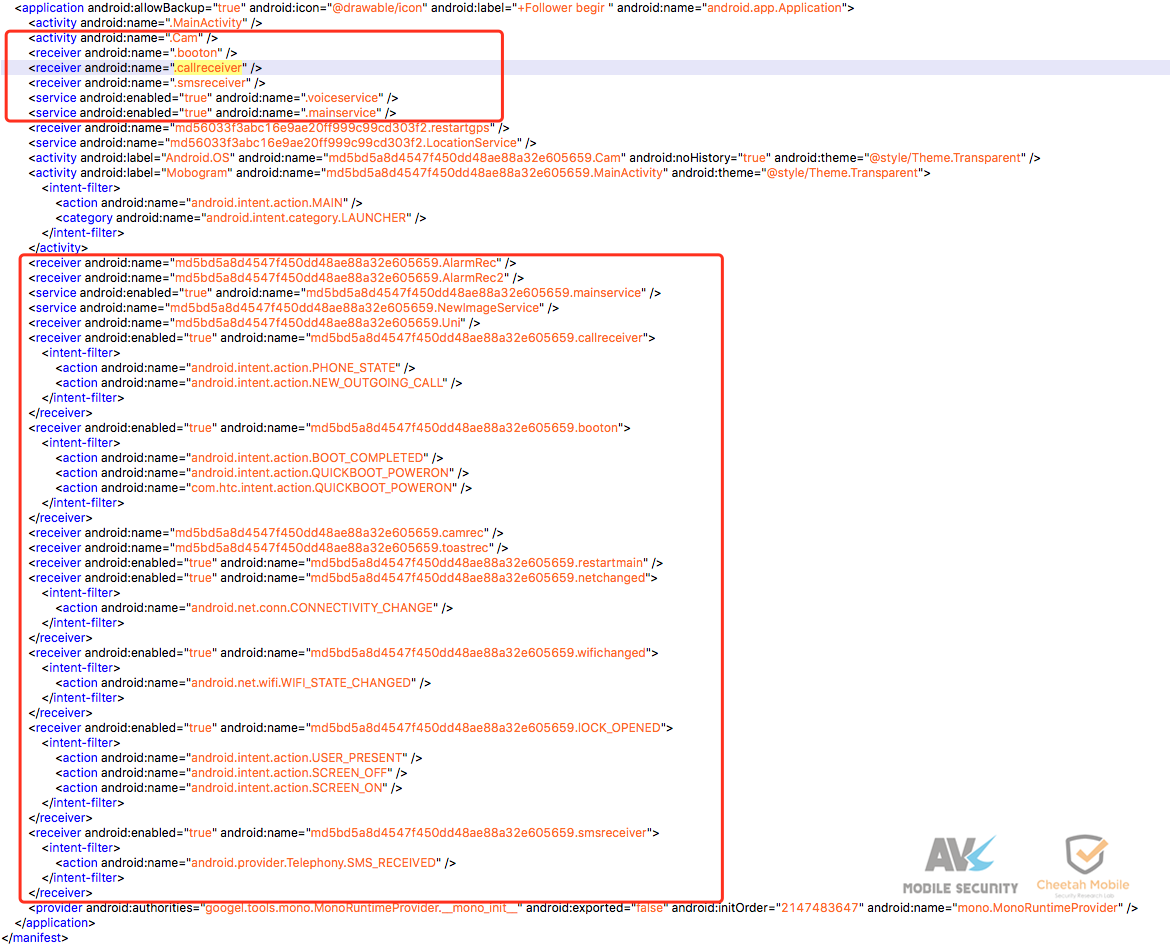Click the receiver name ending in ".netchanged"
Screen dimensions: 1170x946
[478, 577]
